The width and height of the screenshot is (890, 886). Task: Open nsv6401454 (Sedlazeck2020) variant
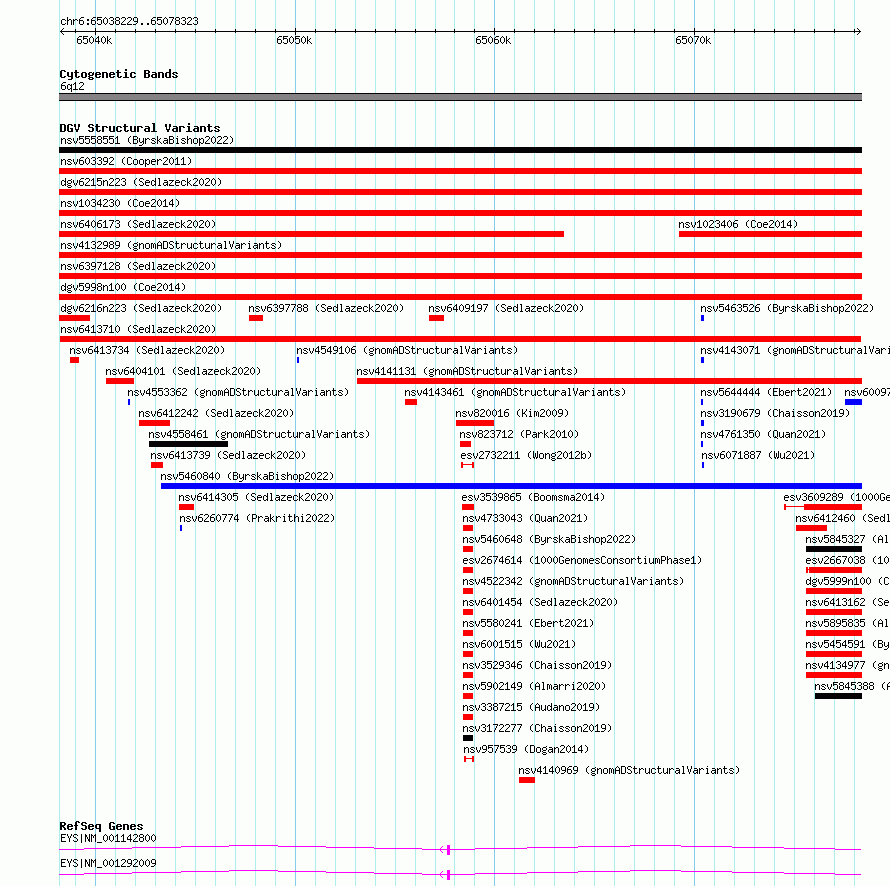pyautogui.click(x=540, y=602)
